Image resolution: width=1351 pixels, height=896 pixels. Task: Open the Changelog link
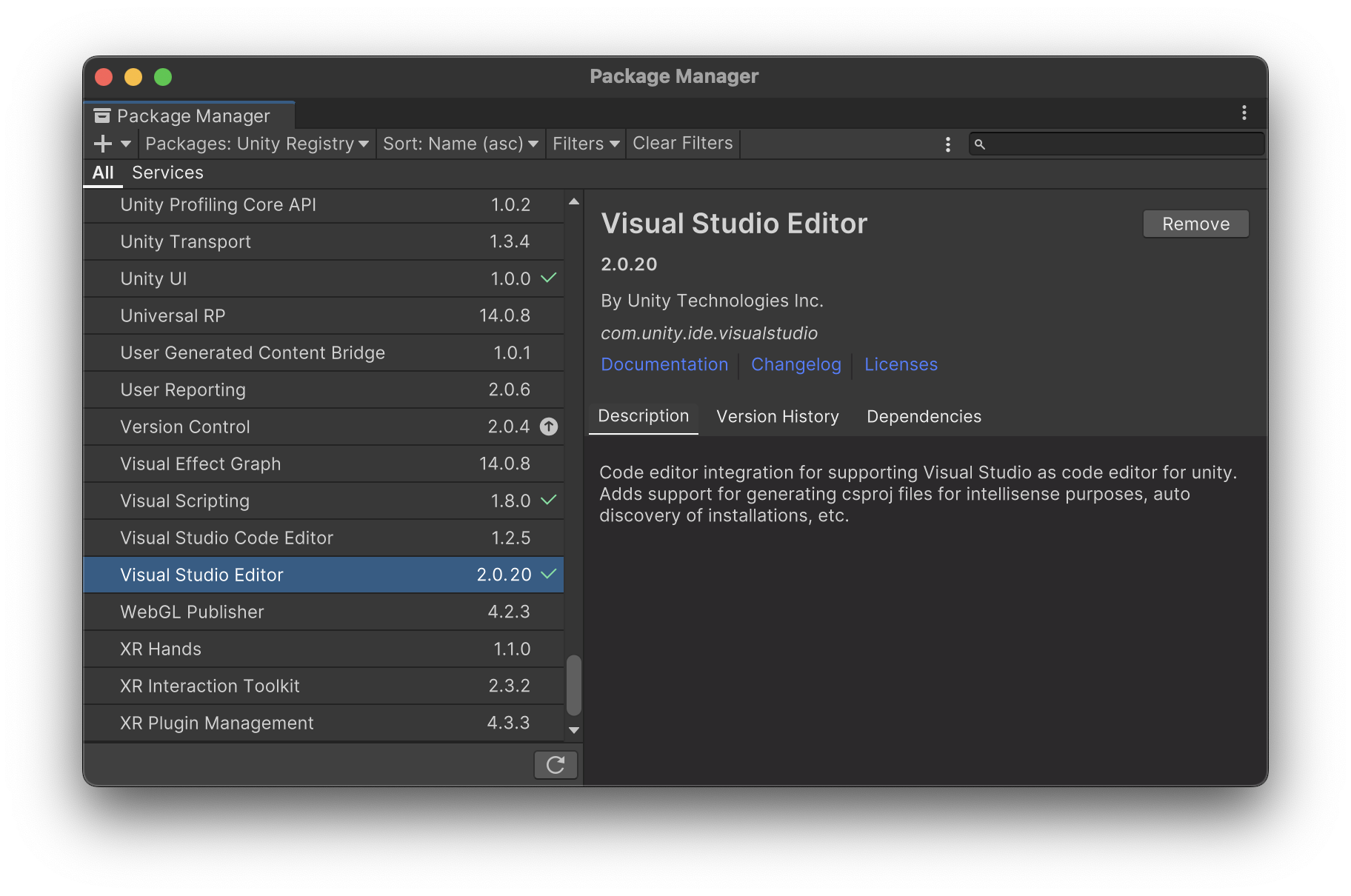tap(795, 364)
